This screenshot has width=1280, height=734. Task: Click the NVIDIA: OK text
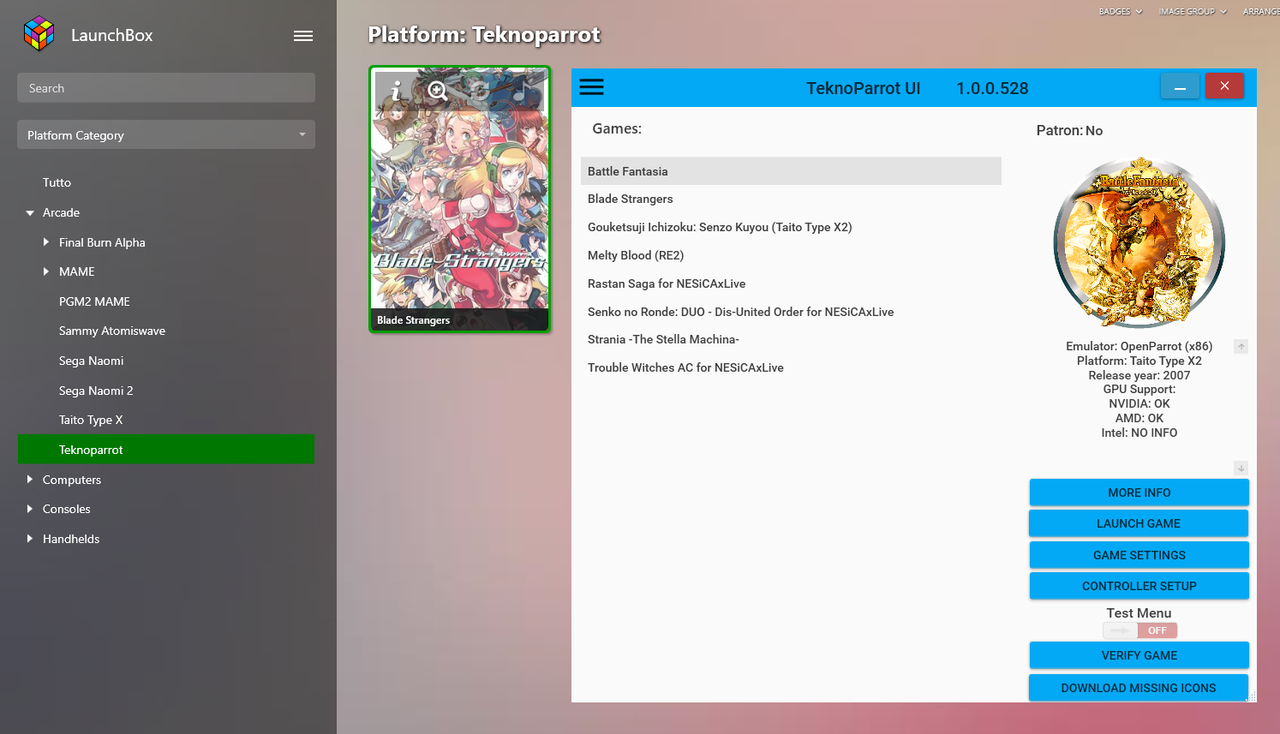[x=1139, y=404]
